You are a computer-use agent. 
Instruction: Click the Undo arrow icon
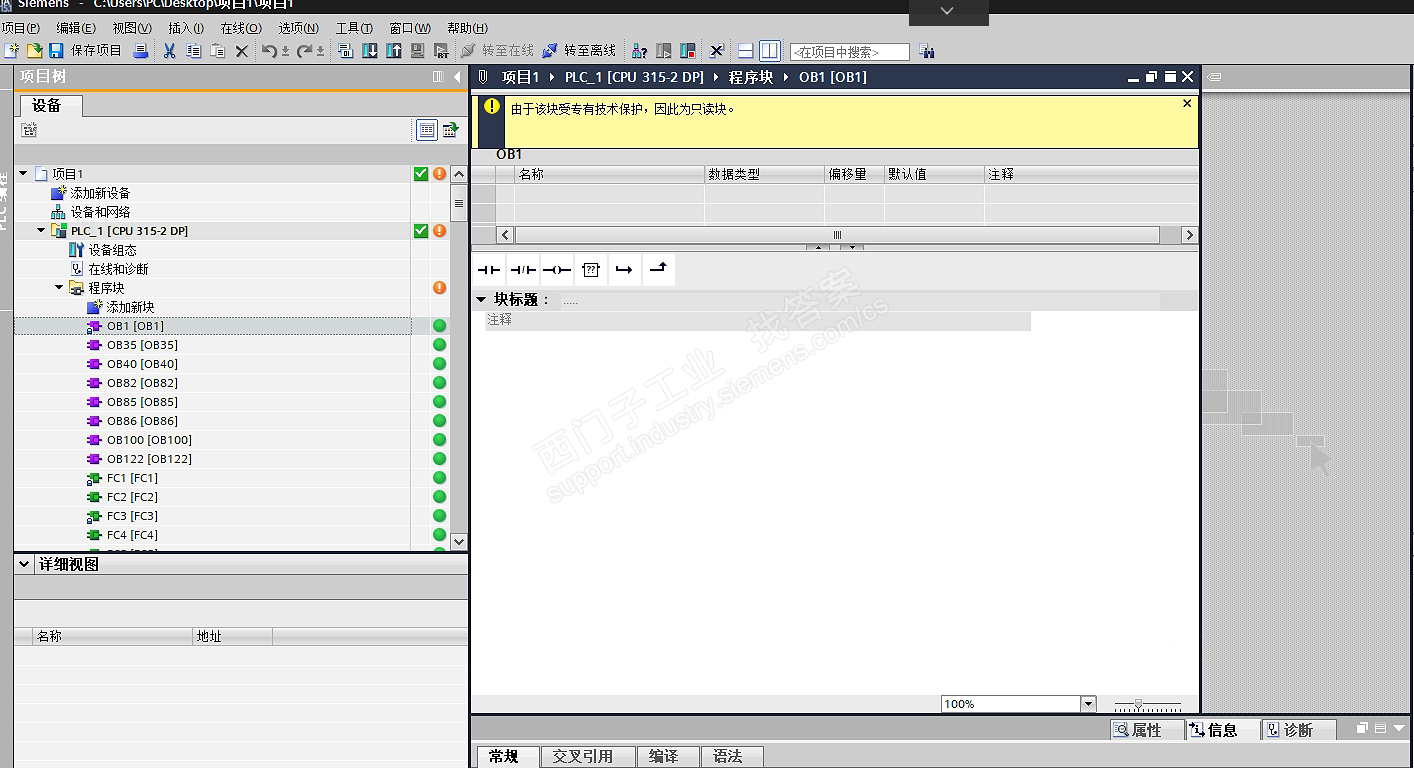coord(269,50)
